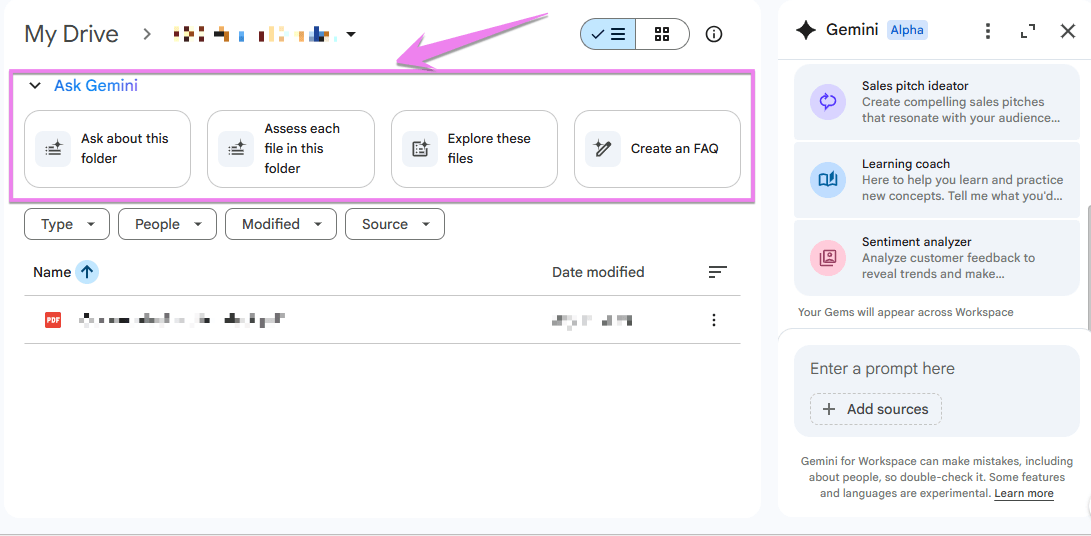Click the Create an FAQ wand icon

click(x=603, y=149)
